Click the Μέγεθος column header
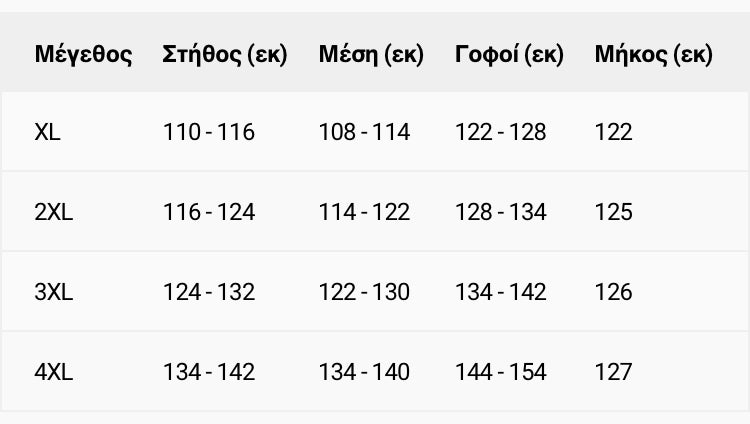Image resolution: width=750 pixels, height=424 pixels. (83, 54)
